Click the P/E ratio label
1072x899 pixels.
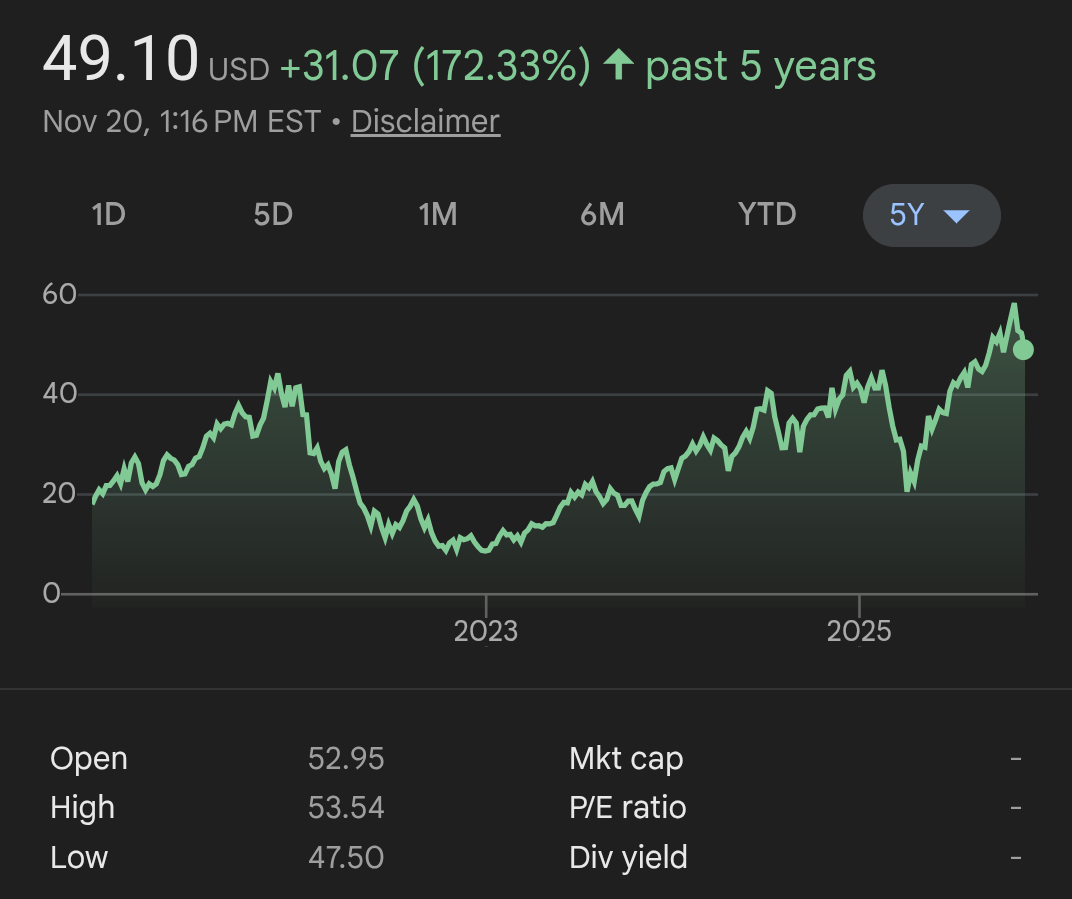(628, 808)
